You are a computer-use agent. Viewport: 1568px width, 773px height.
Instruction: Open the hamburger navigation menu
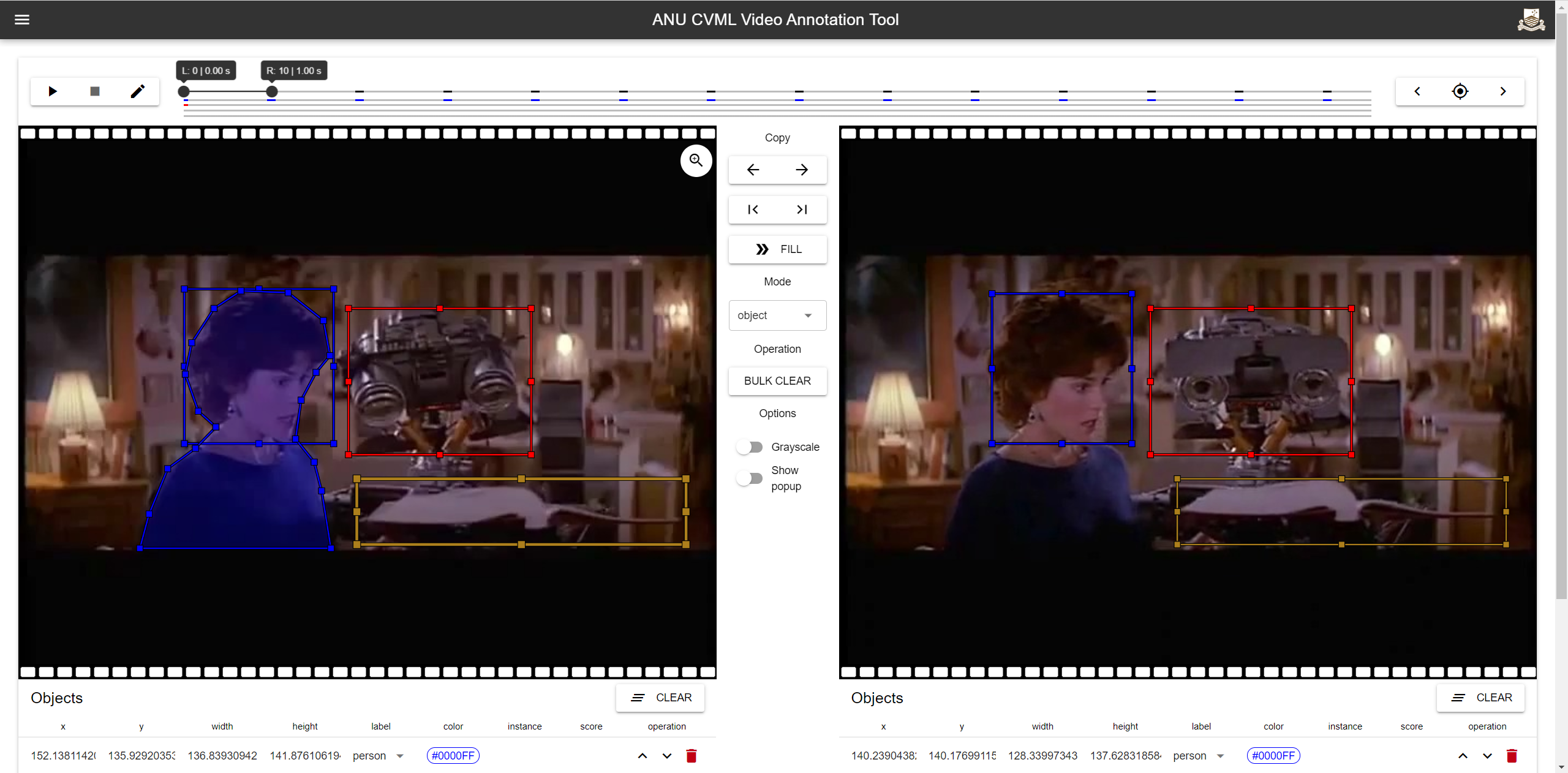22,20
